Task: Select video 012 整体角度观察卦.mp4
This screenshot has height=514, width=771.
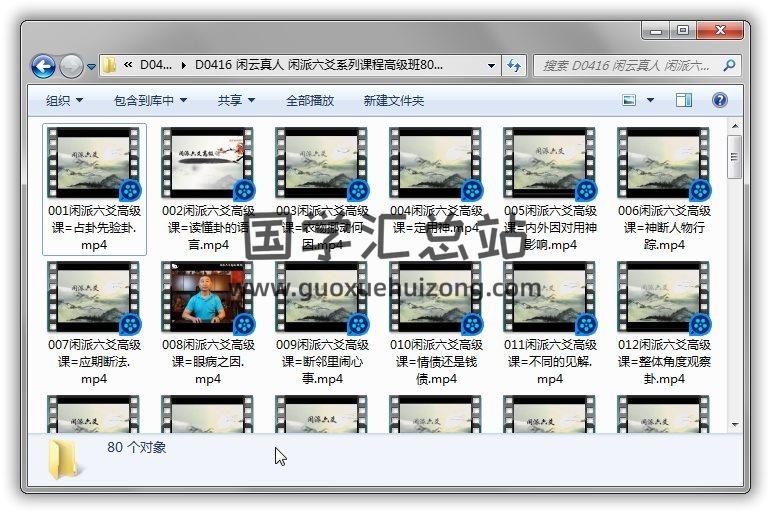Action: (x=664, y=299)
